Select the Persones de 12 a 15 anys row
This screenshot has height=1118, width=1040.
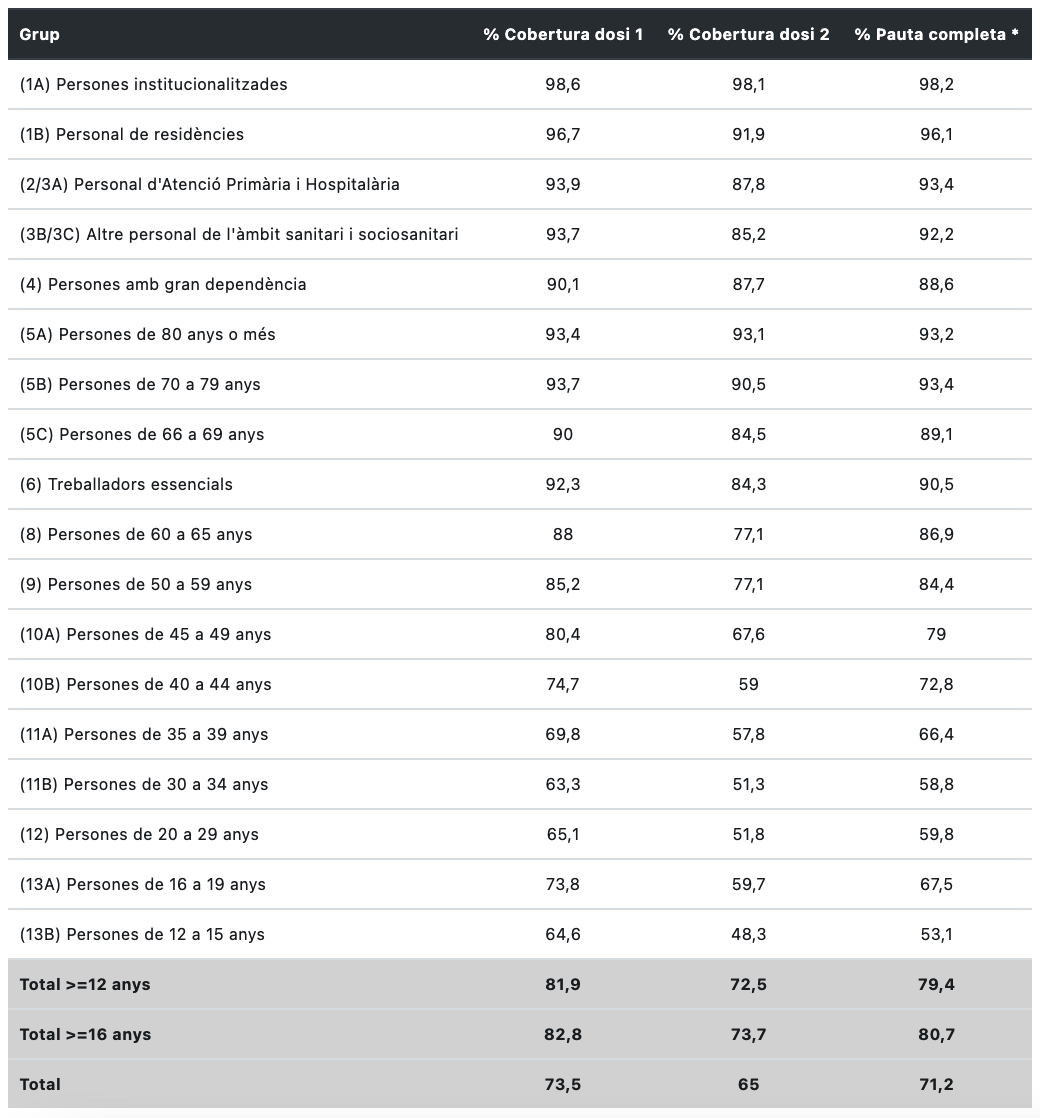click(142, 935)
